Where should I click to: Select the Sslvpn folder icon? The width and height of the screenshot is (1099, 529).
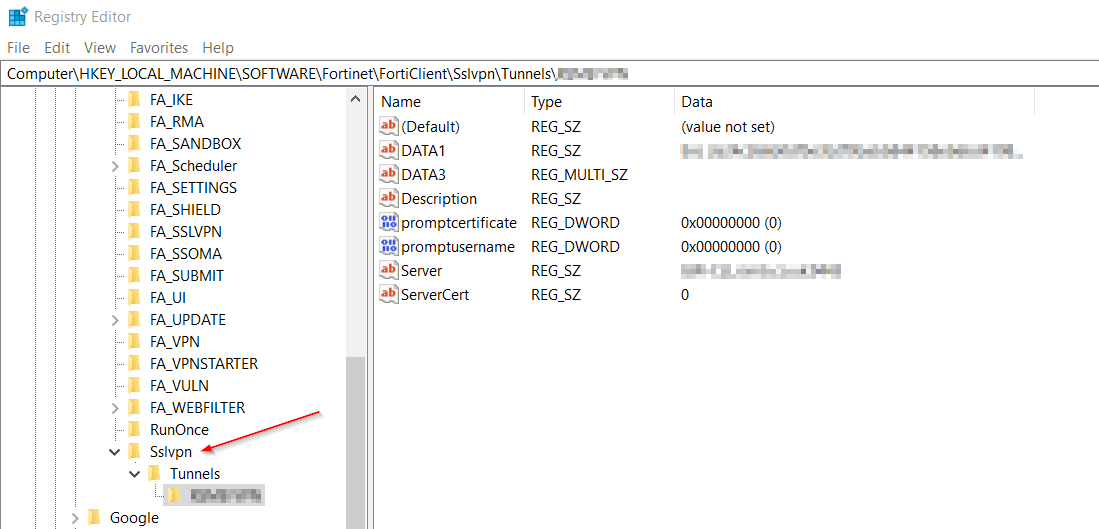click(135, 452)
